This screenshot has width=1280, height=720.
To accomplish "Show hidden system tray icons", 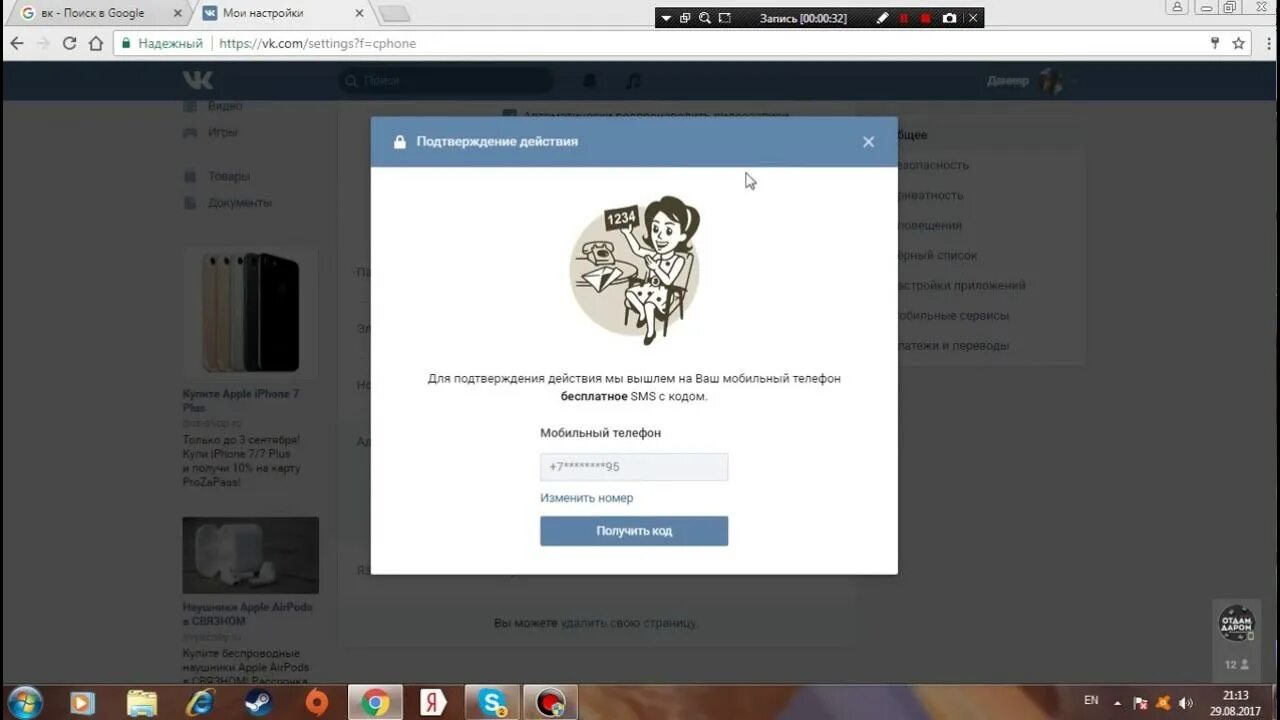I will point(1118,701).
